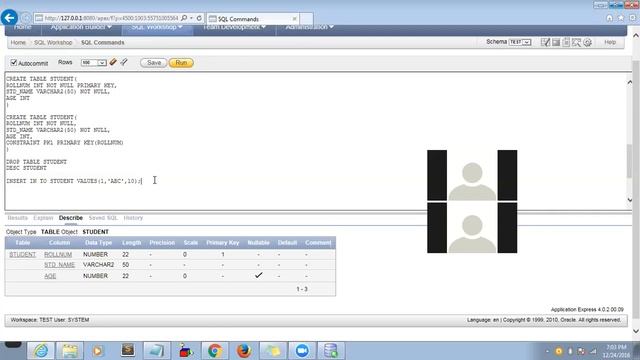The height and width of the screenshot is (360, 640).
Task: Open the SQL Commands toolbar icon beside Schema
Action: click(x=545, y=42)
